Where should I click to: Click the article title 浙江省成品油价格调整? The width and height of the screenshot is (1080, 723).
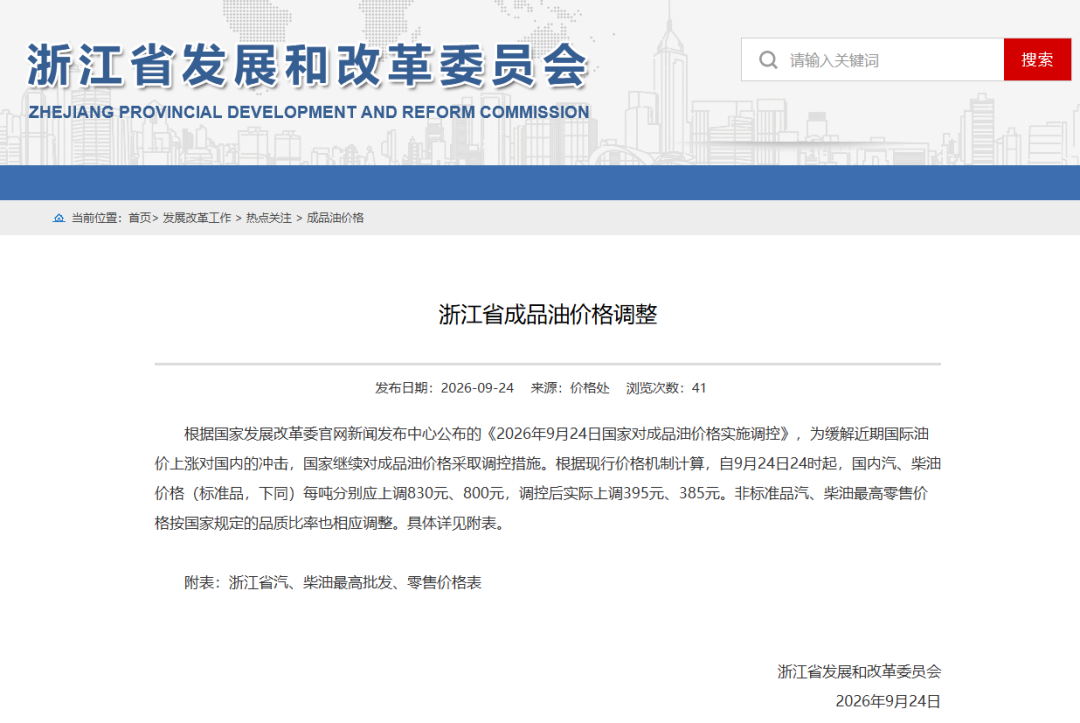548,315
